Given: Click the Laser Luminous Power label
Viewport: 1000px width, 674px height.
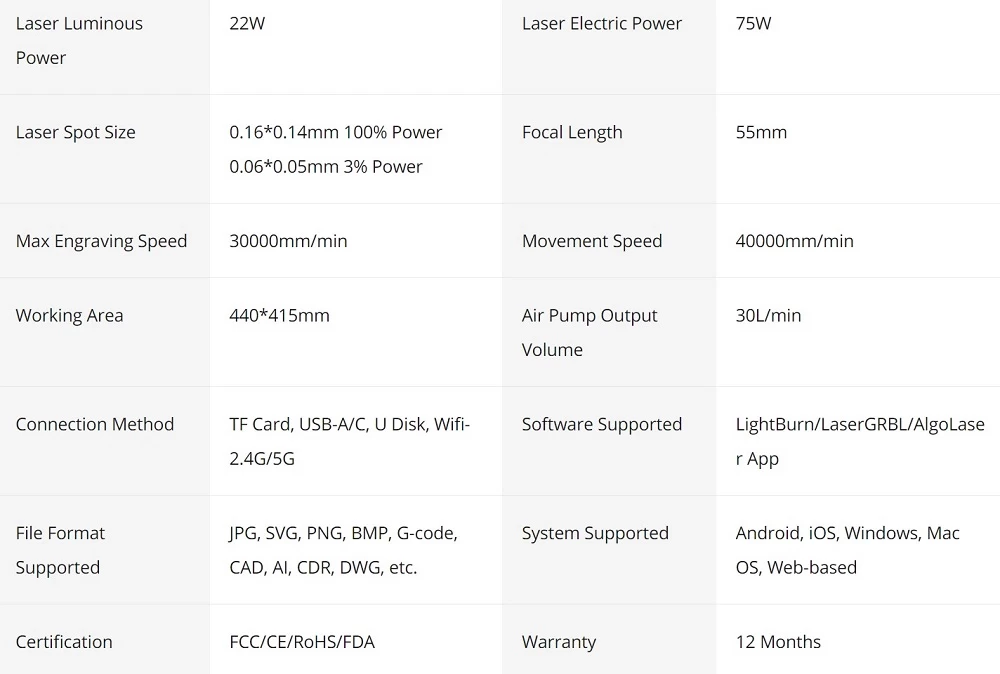Looking at the screenshot, I should [79, 40].
